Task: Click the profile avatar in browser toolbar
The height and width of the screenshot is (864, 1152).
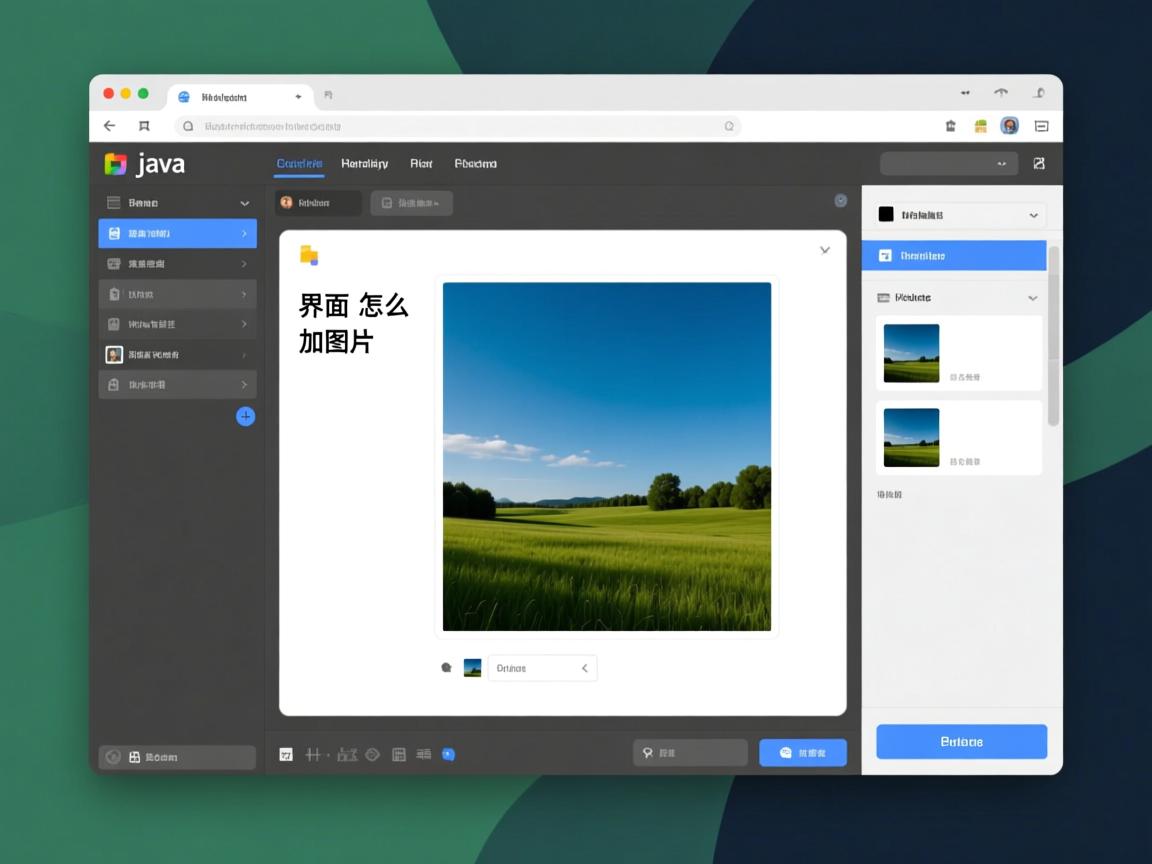Action: coord(1009,126)
